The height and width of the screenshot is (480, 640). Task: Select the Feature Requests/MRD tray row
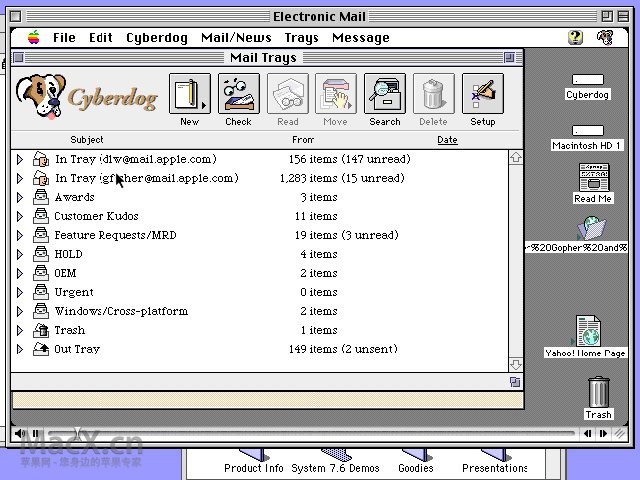point(260,235)
